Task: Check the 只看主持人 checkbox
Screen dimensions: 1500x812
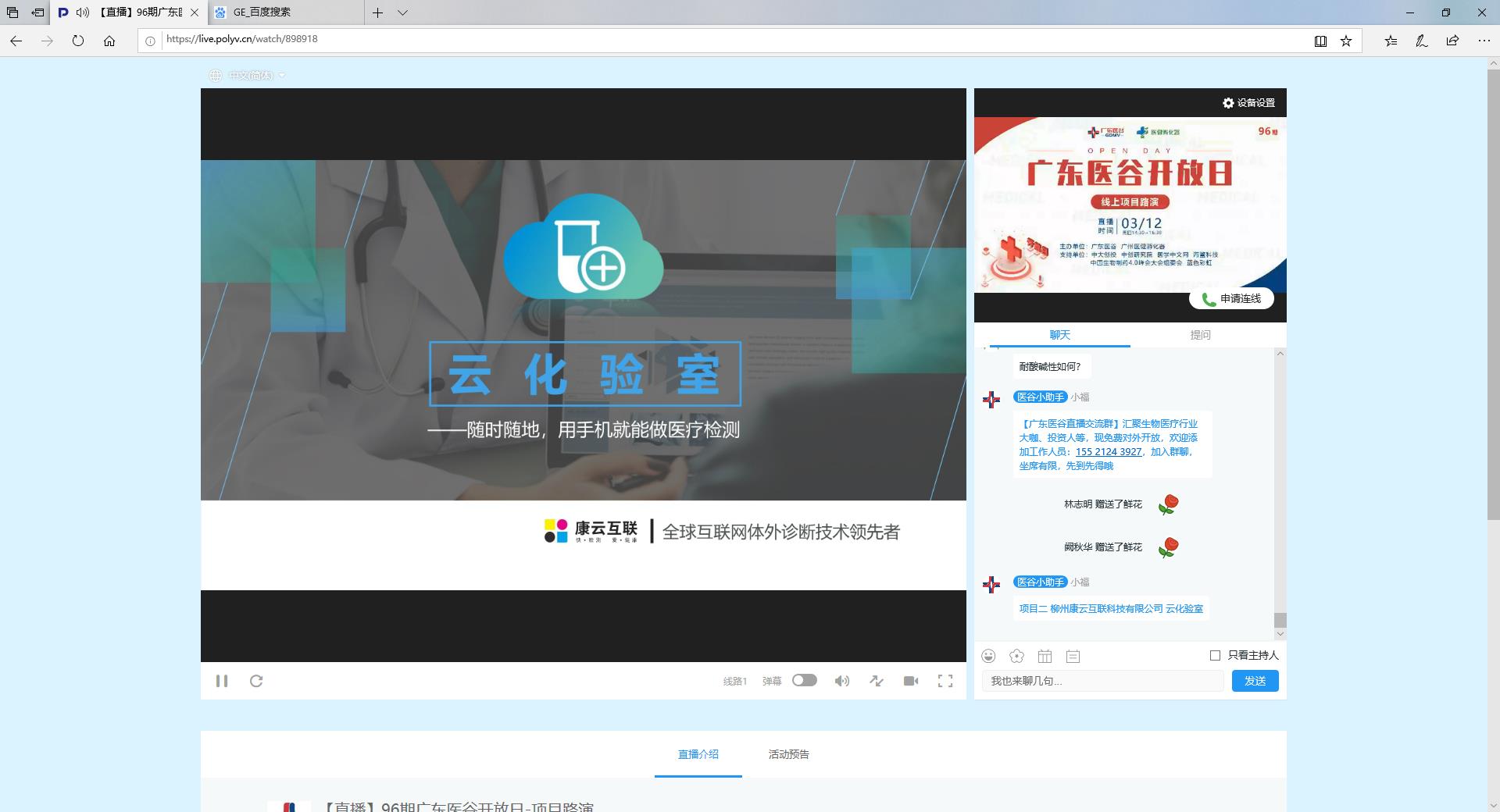Action: pyautogui.click(x=1215, y=655)
